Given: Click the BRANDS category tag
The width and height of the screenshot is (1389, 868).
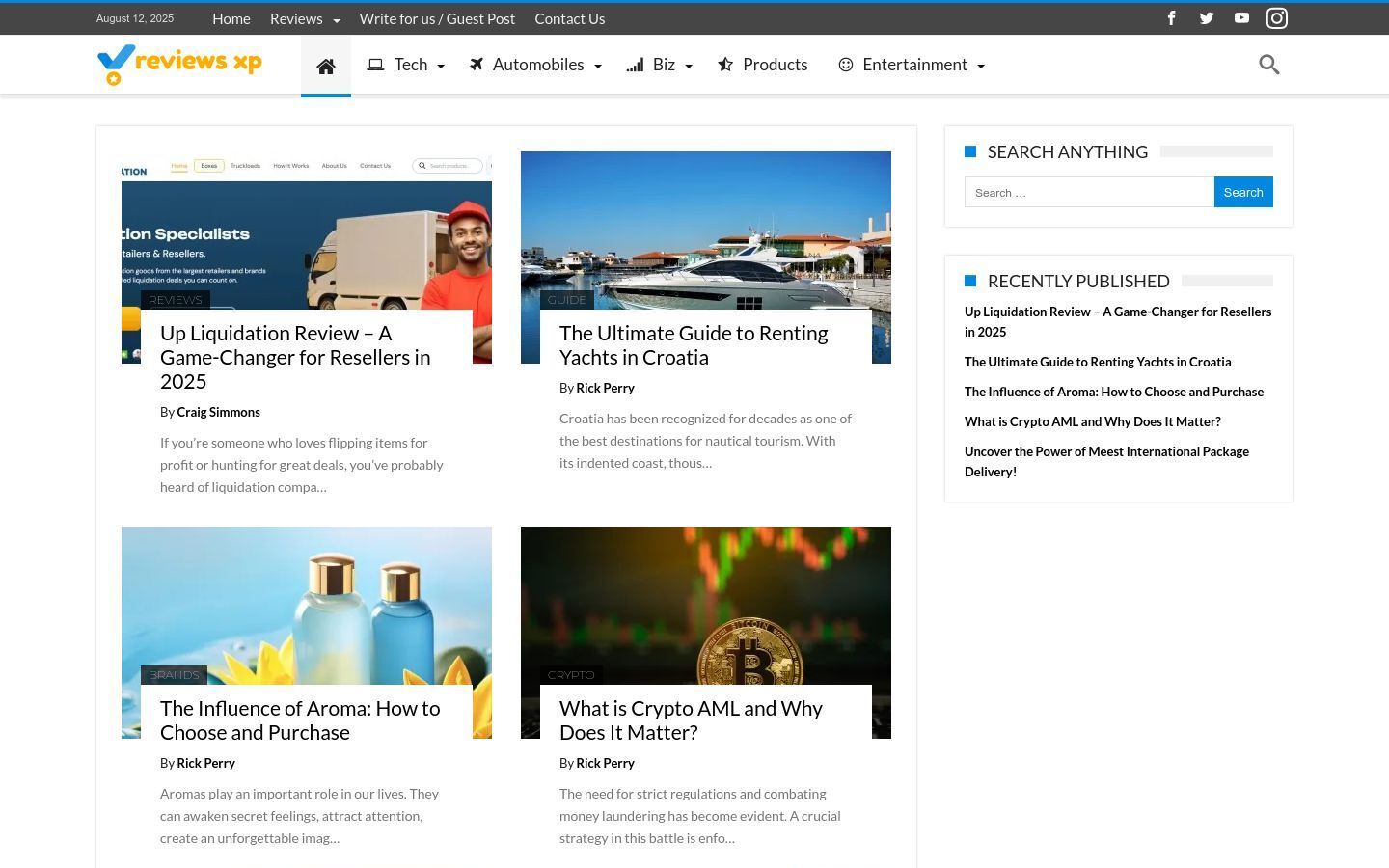Looking at the screenshot, I should pyautogui.click(x=174, y=675).
